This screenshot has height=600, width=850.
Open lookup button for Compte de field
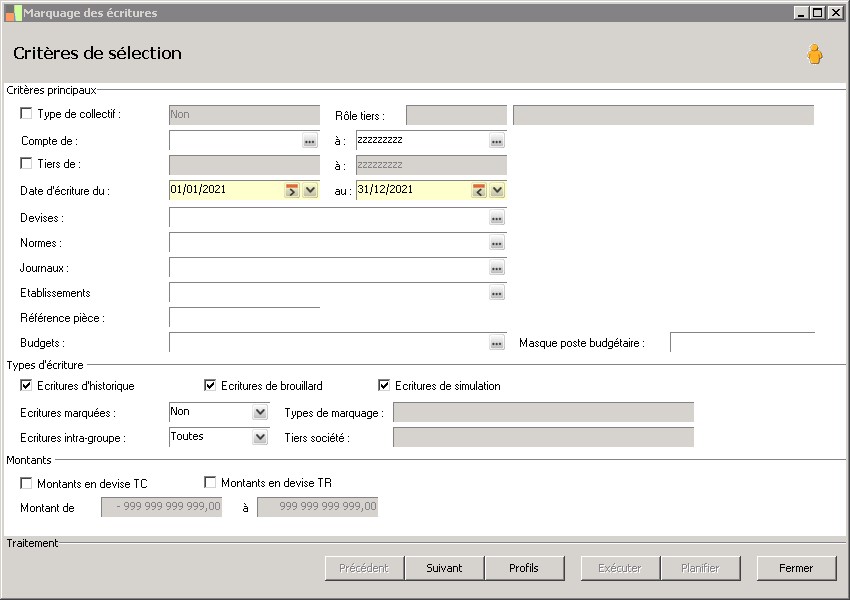(310, 142)
